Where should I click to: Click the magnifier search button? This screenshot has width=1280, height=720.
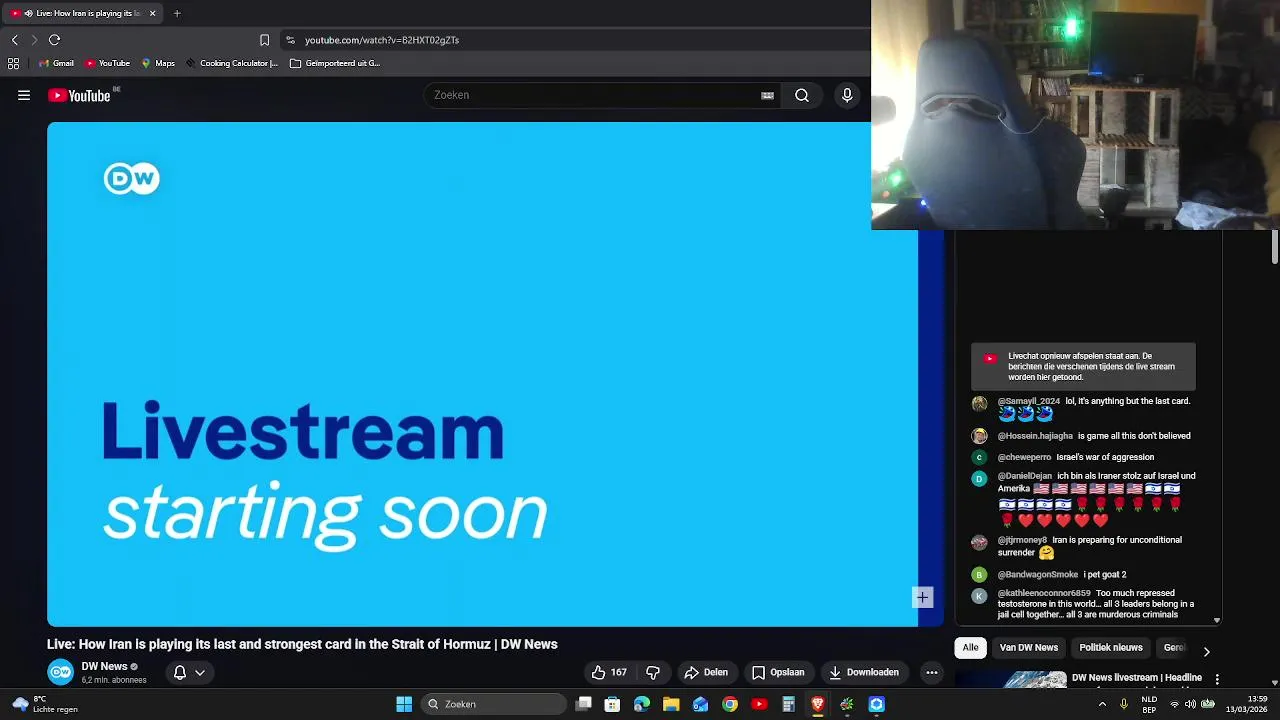pos(802,95)
